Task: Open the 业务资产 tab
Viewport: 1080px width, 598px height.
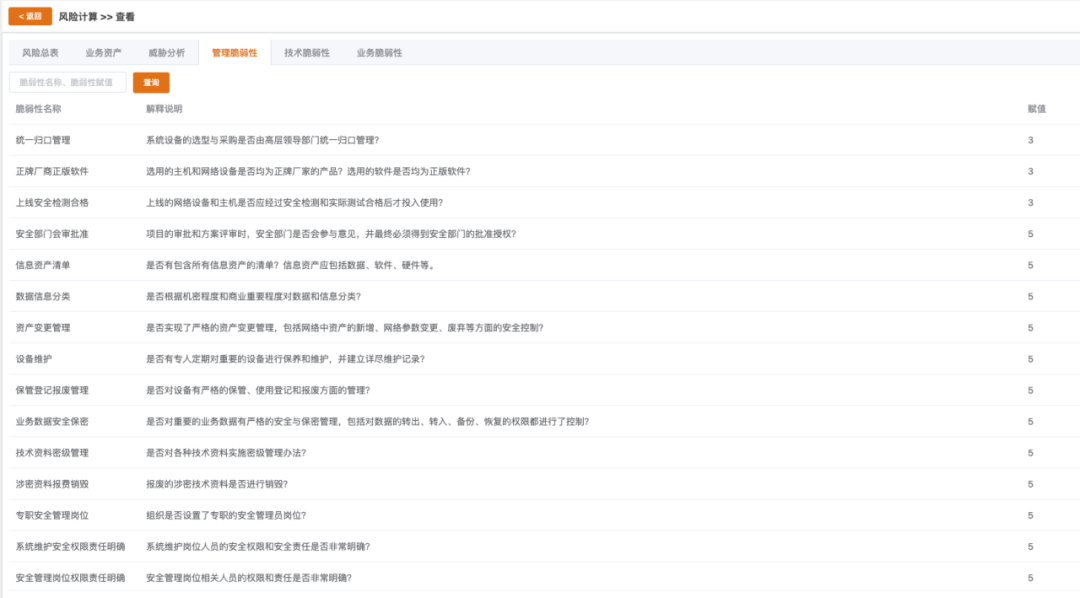Action: click(x=103, y=53)
